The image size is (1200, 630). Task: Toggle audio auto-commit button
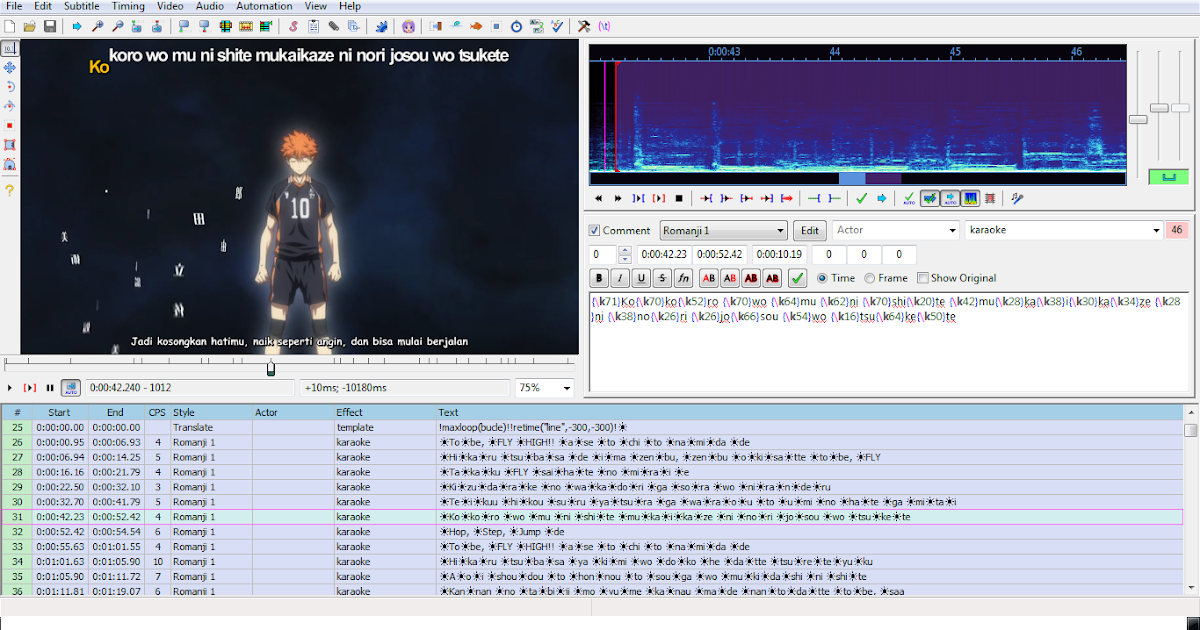tap(909, 198)
